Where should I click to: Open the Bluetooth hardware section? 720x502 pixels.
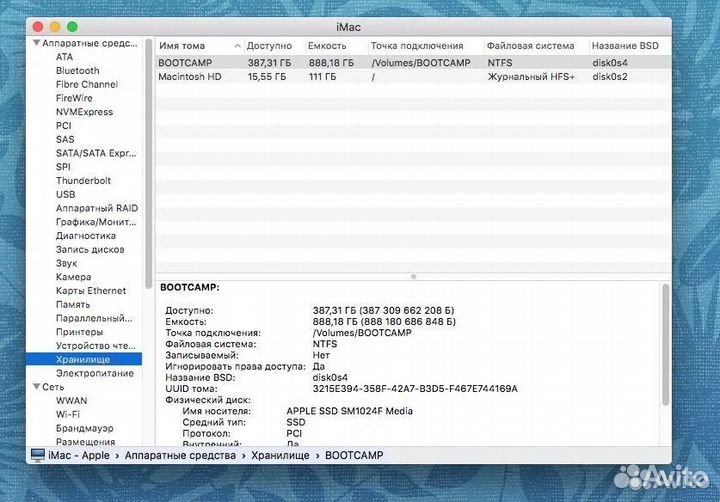[x=78, y=71]
